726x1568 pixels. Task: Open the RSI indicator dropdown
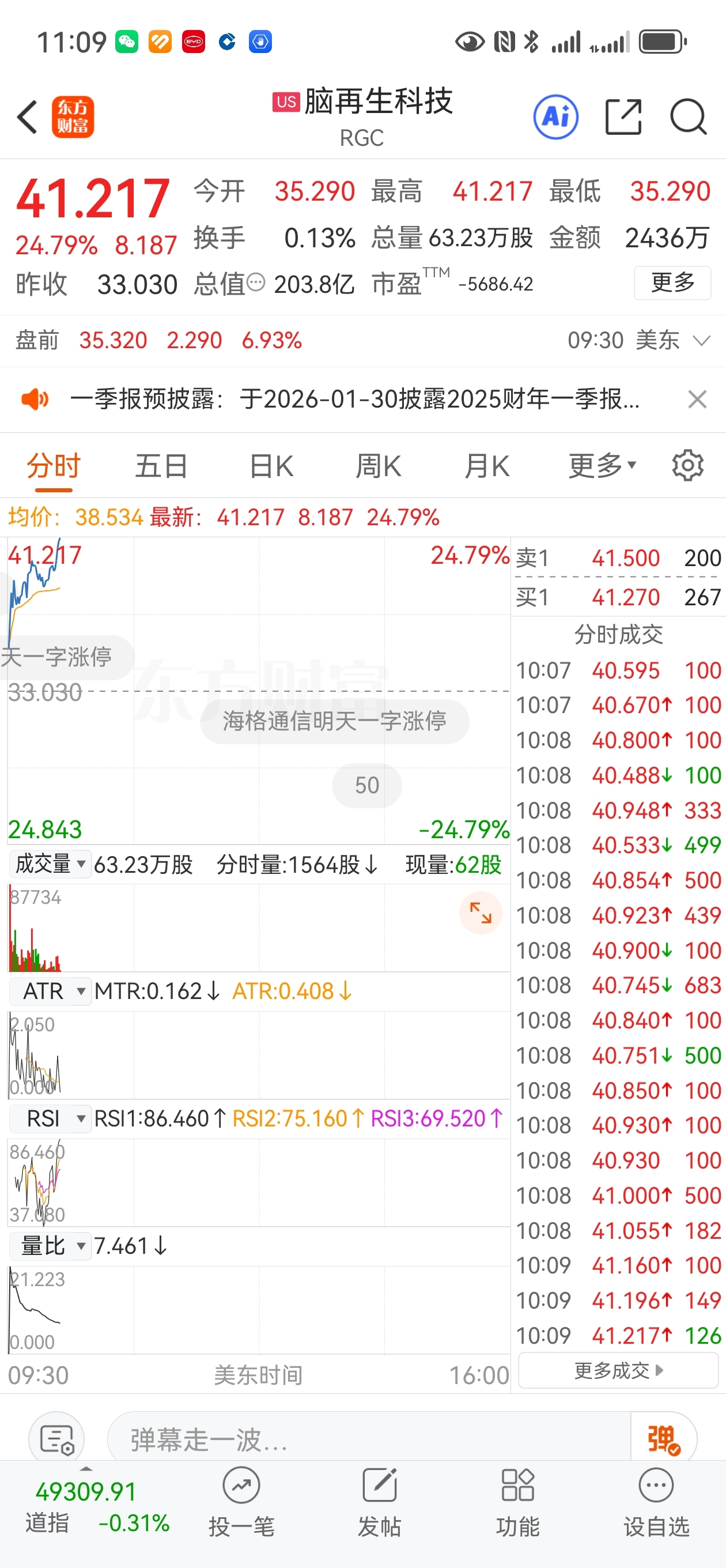[x=50, y=1119]
